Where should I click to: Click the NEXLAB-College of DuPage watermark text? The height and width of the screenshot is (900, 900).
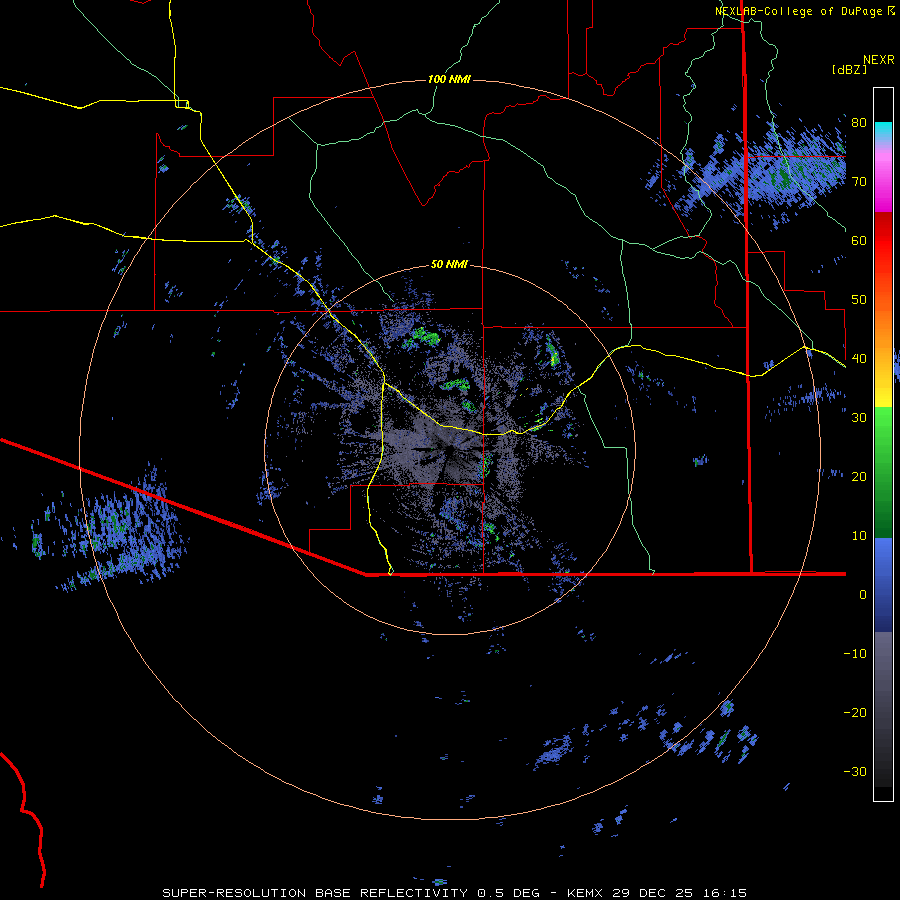tap(804, 11)
